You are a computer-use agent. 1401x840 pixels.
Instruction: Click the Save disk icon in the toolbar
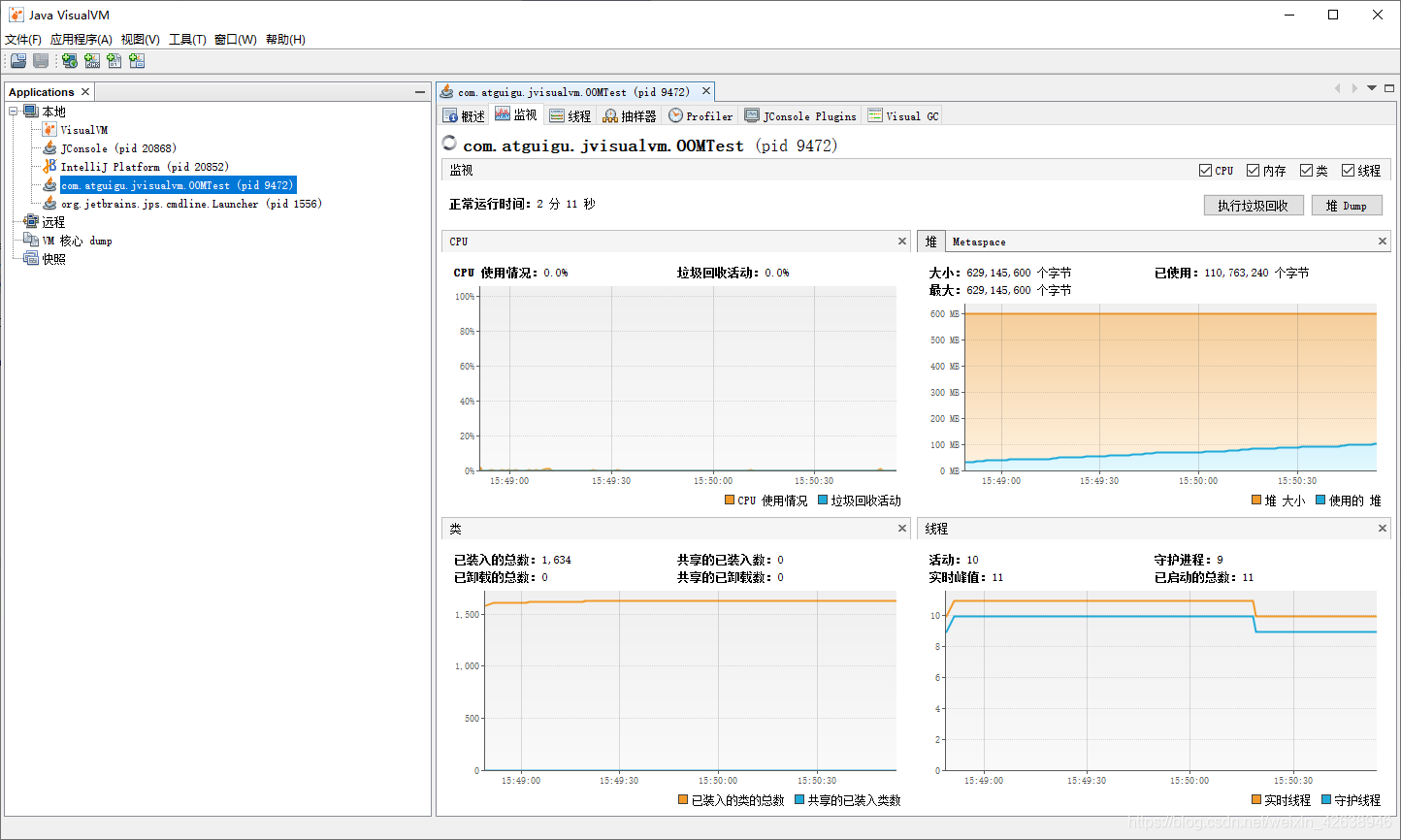(x=41, y=60)
